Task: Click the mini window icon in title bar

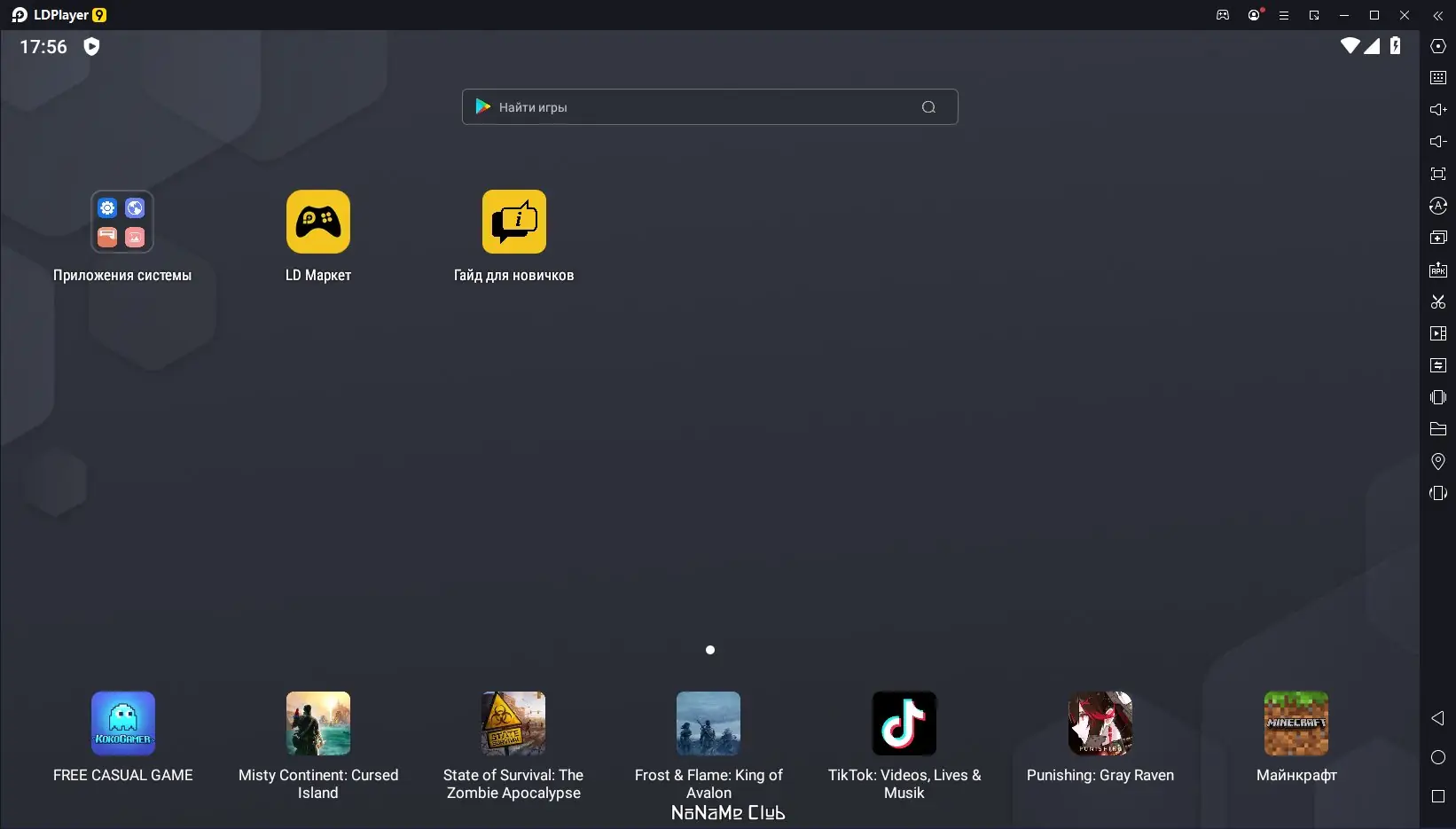Action: [x=1314, y=15]
